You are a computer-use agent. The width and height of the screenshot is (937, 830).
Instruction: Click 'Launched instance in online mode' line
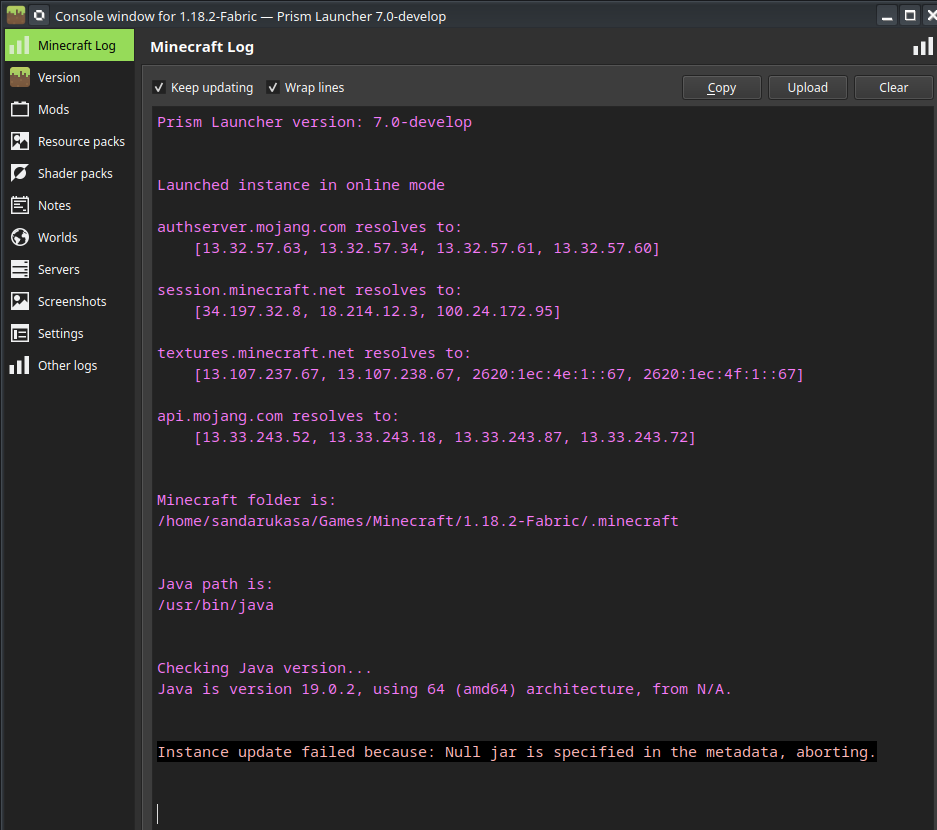[301, 185]
